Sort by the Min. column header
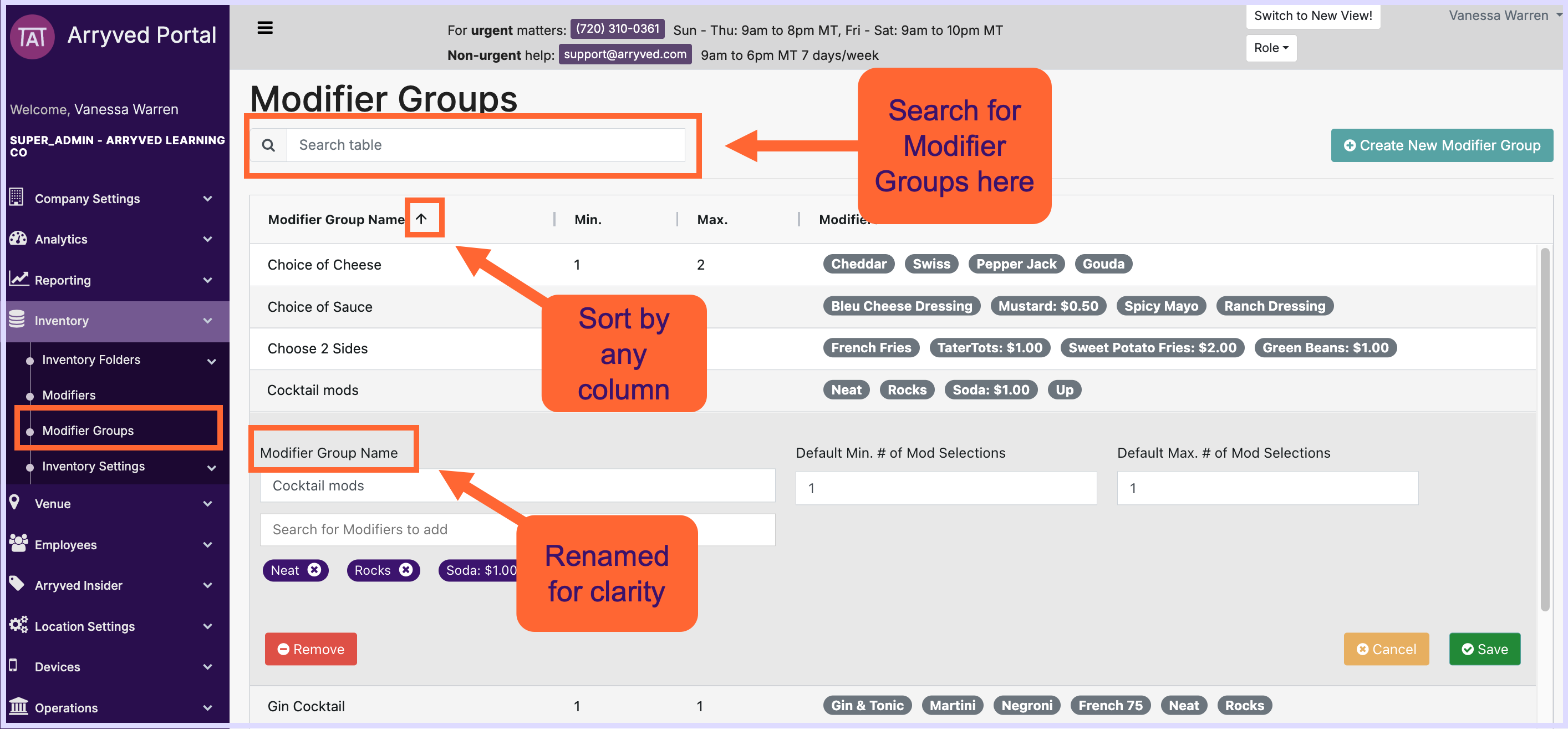Image resolution: width=1568 pixels, height=729 pixels. (587, 219)
